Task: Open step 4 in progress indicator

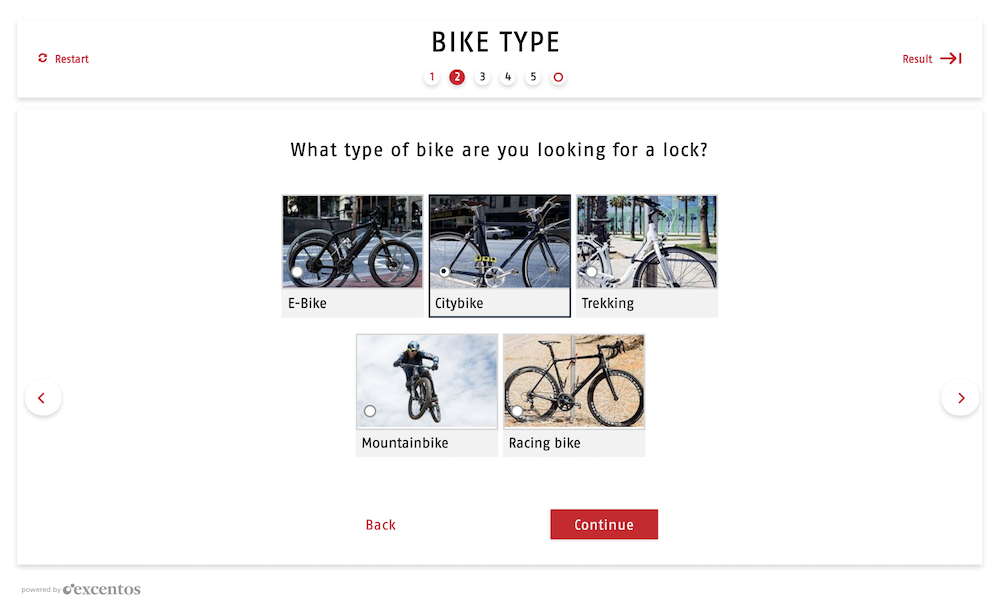Action: click(508, 77)
